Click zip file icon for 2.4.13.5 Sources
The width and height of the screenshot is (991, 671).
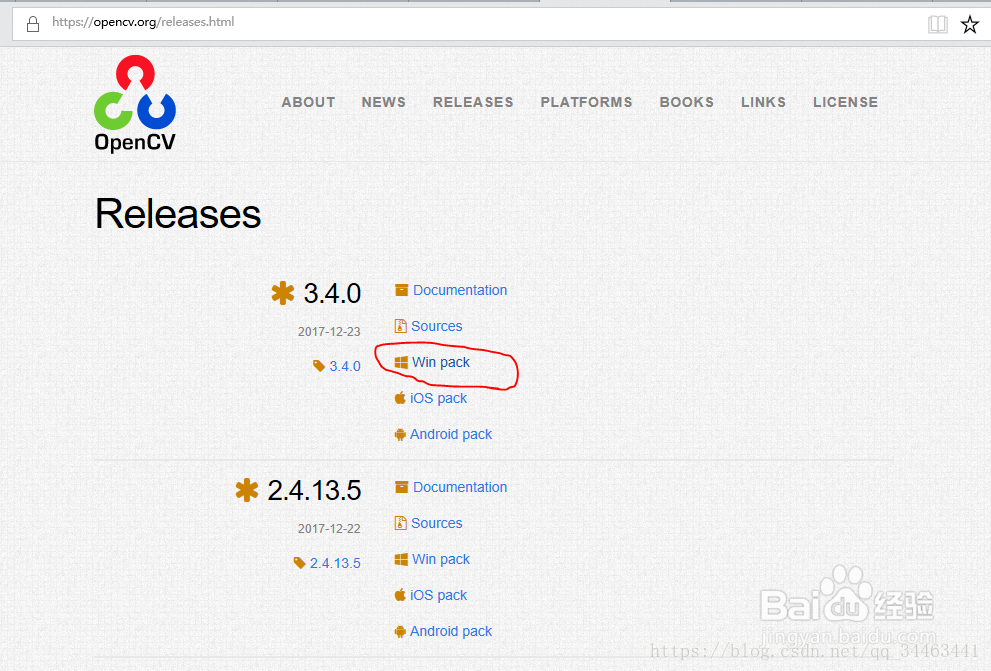[401, 523]
